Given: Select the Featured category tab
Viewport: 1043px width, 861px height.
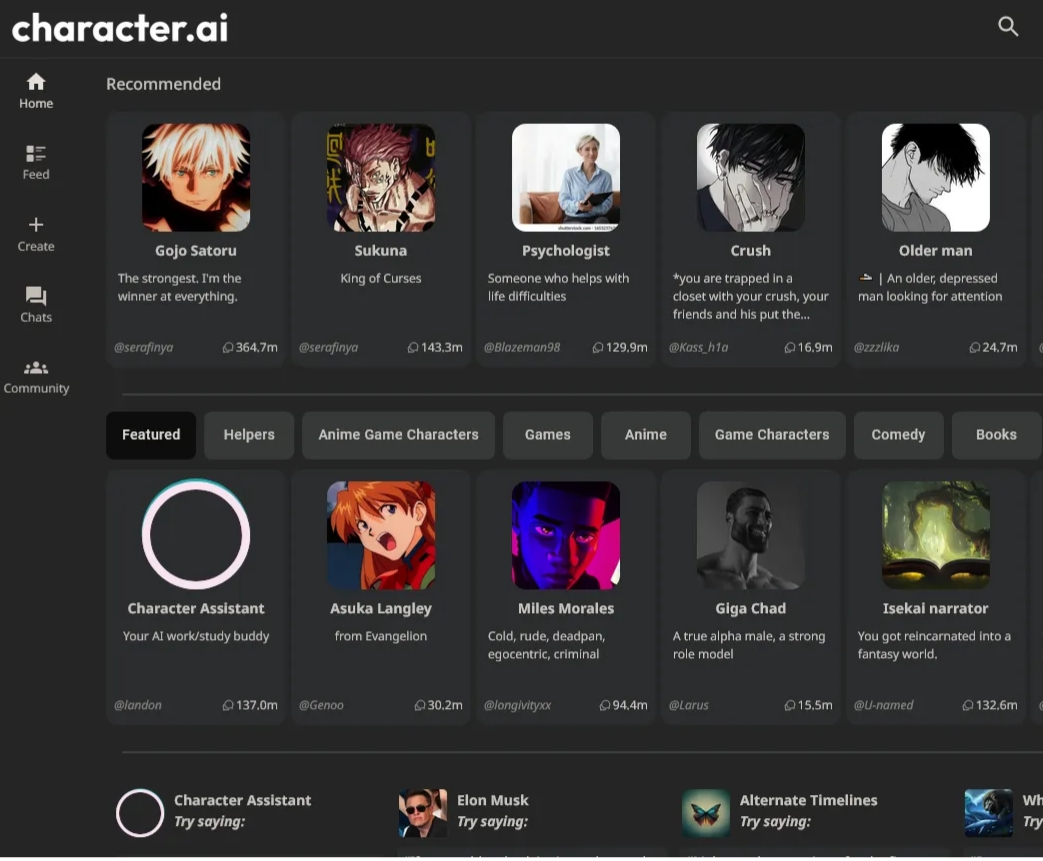Looking at the screenshot, I should 151,435.
